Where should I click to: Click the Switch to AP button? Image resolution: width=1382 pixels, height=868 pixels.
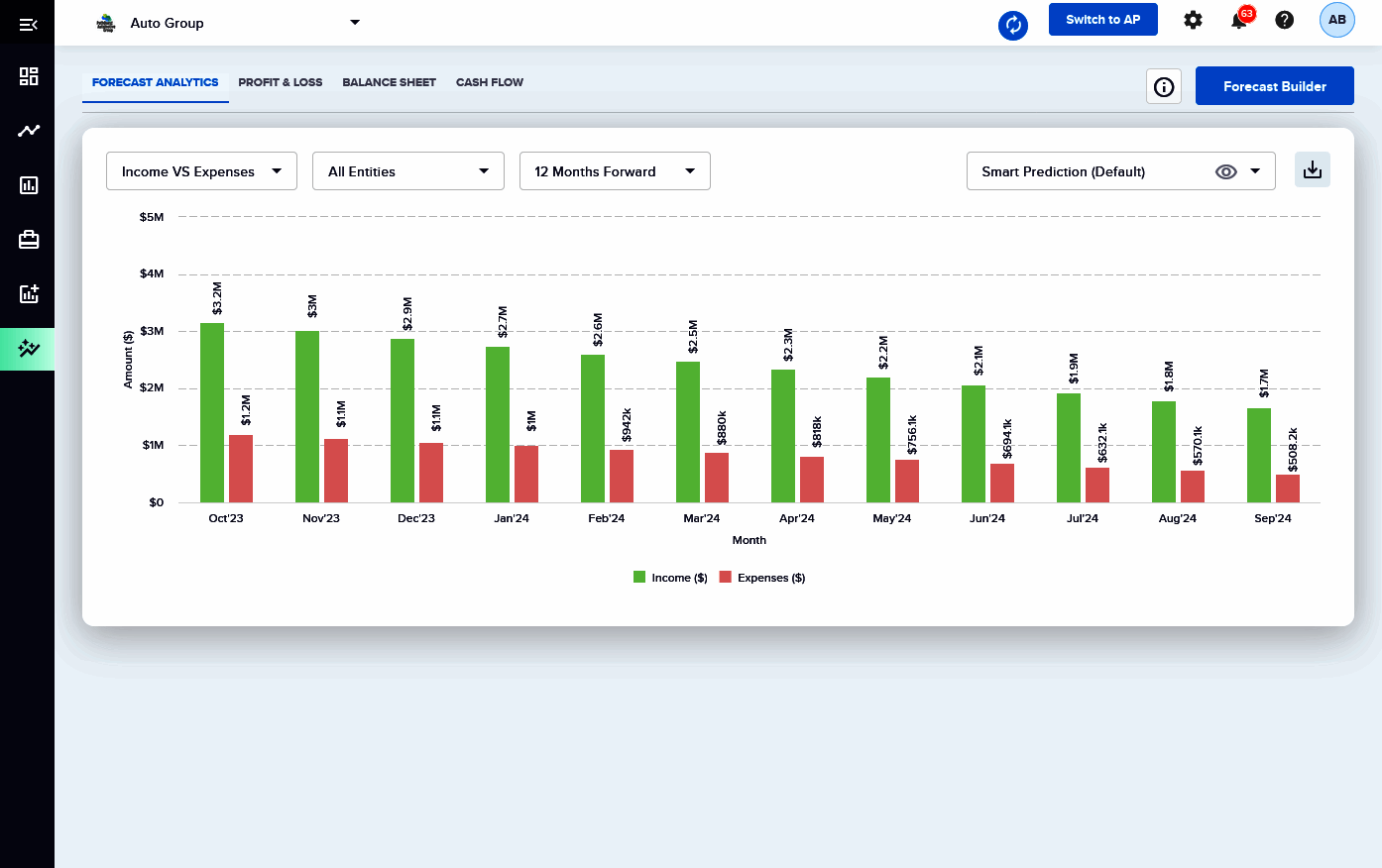coord(1102,20)
